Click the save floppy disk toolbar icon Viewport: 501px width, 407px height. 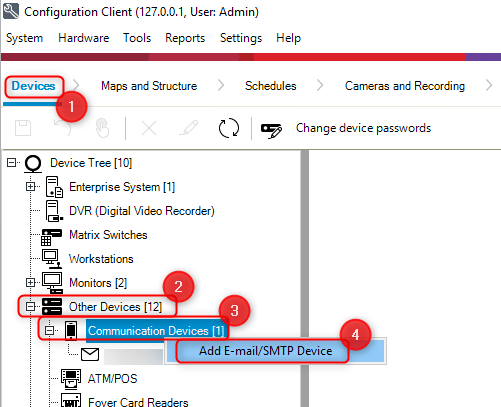click(23, 128)
